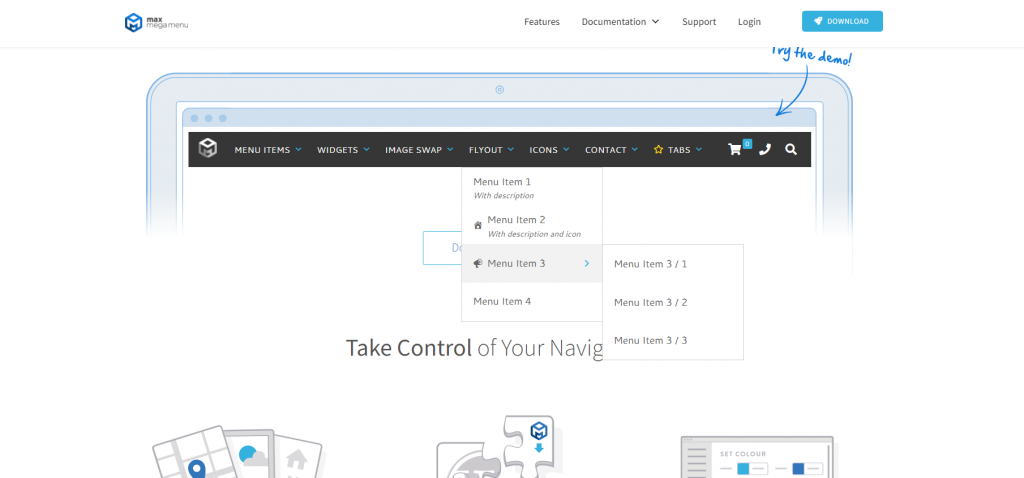Viewport: 1024px width, 478px height.
Task: Click the Max Mega Menu logo
Action: (x=155, y=21)
